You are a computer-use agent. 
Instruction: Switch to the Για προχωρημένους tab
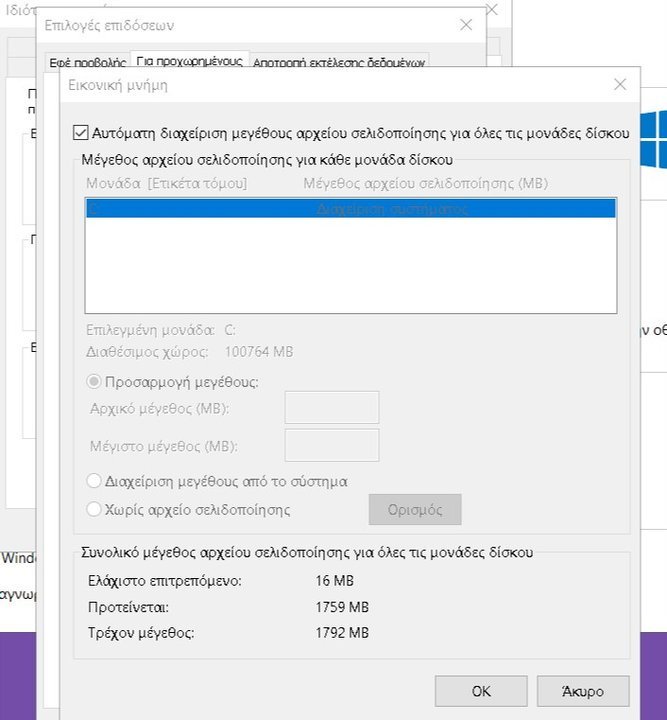(190, 60)
